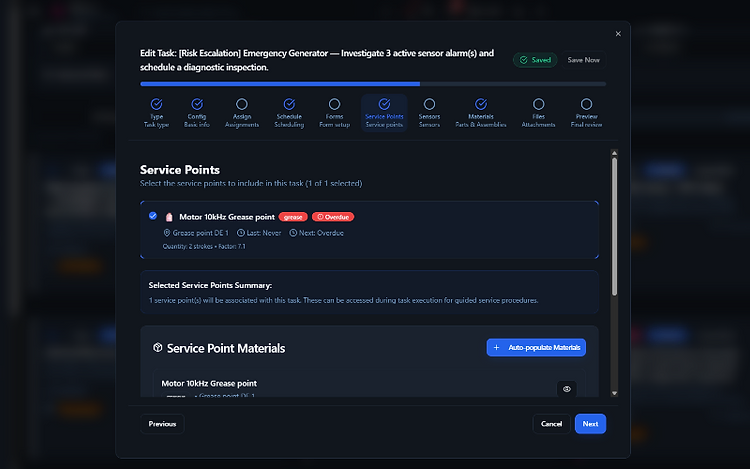This screenshot has height=469, width=750.
Task: Click the location pin icon beside Grease point DE 1
Action: coord(167,233)
